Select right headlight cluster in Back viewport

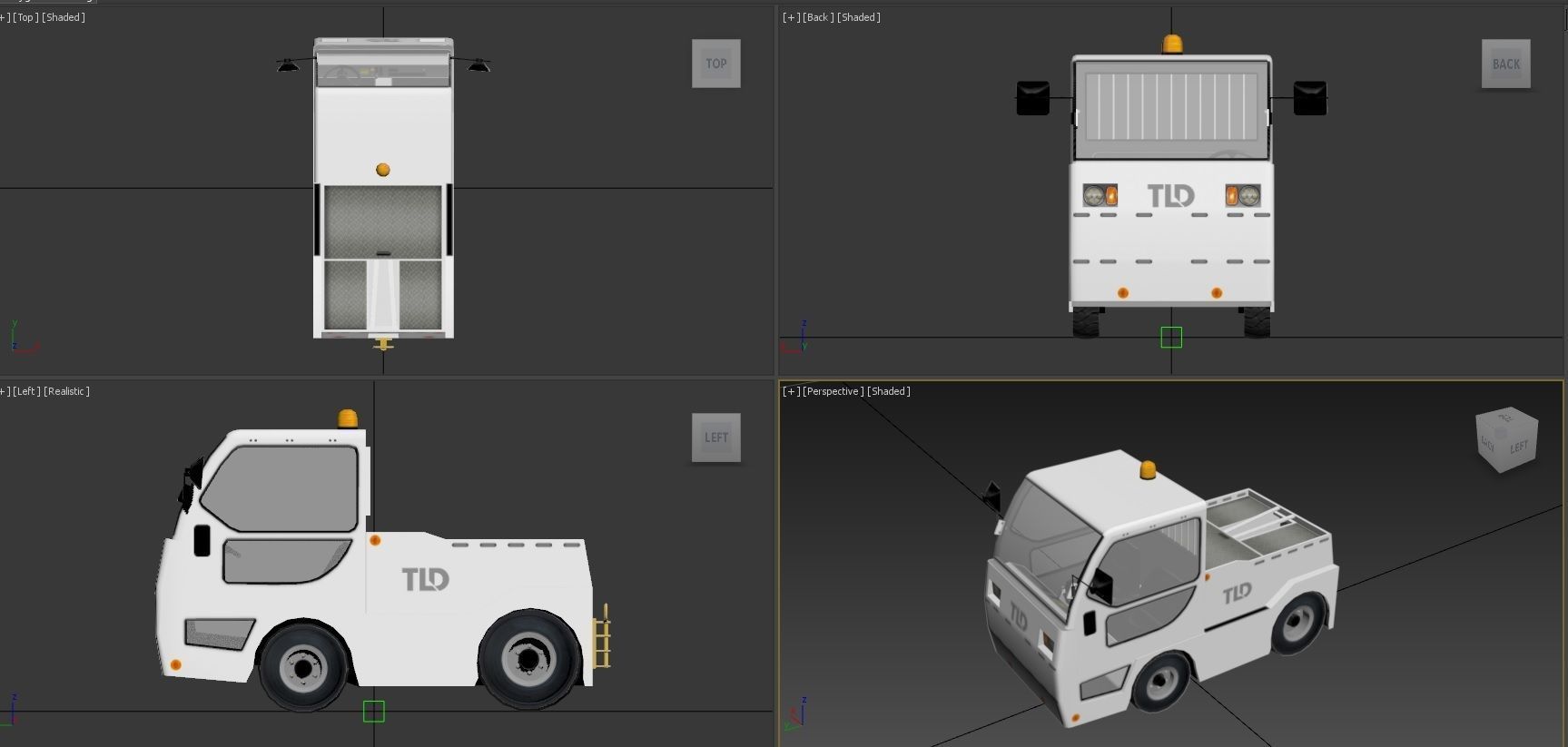1243,195
